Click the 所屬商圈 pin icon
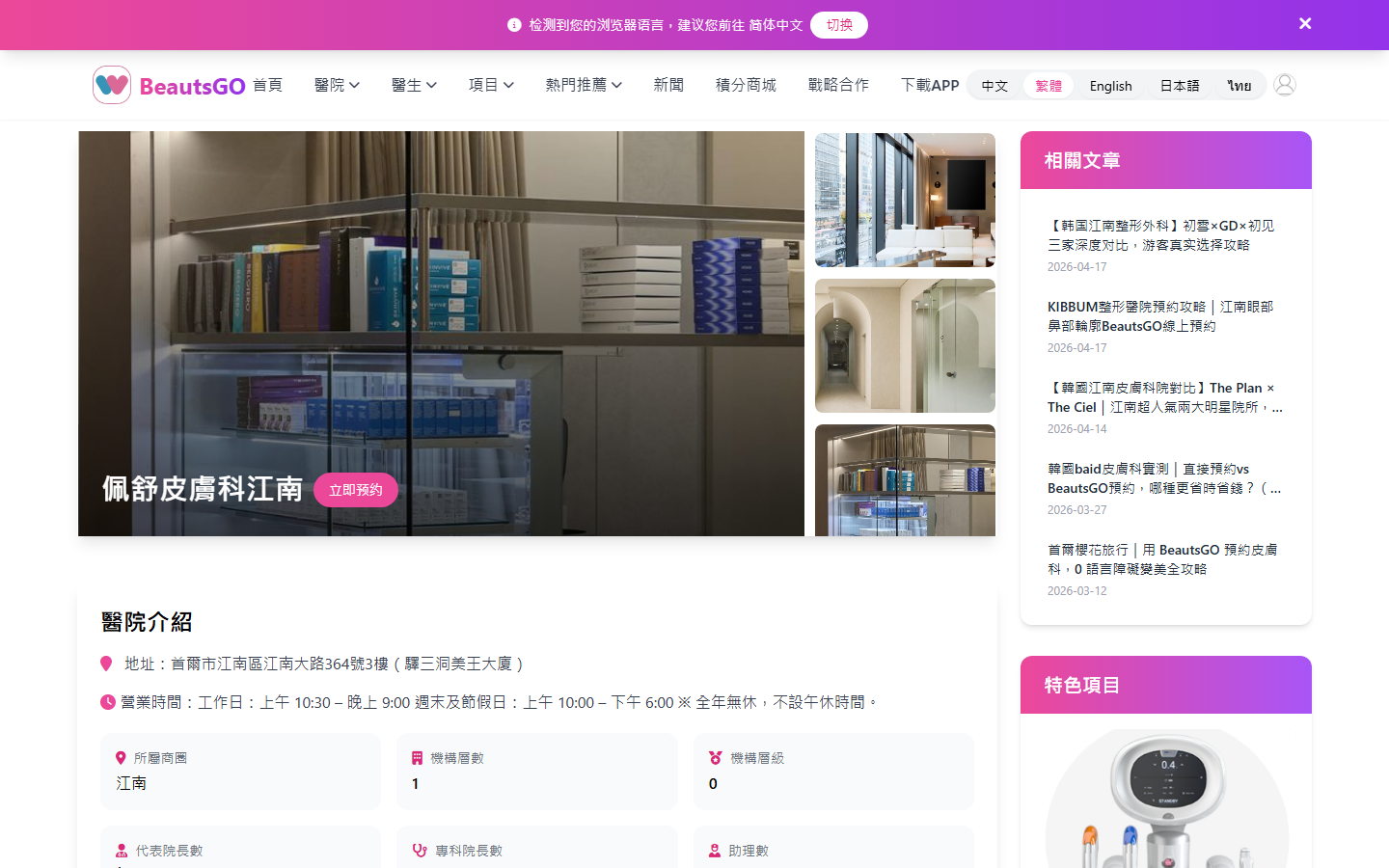The height and width of the screenshot is (868, 1389). pyautogui.click(x=121, y=758)
